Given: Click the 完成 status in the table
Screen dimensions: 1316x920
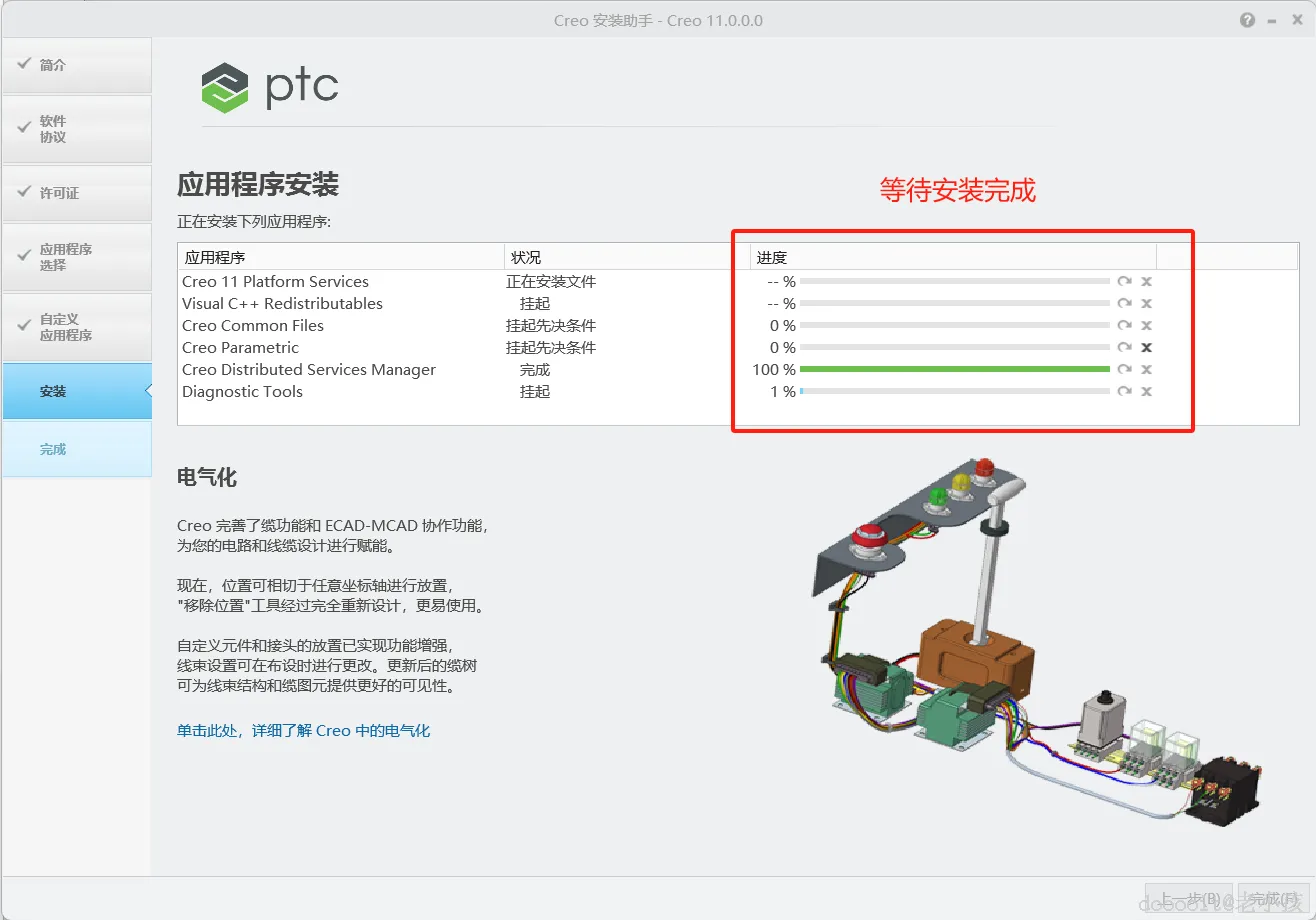Looking at the screenshot, I should [535, 370].
